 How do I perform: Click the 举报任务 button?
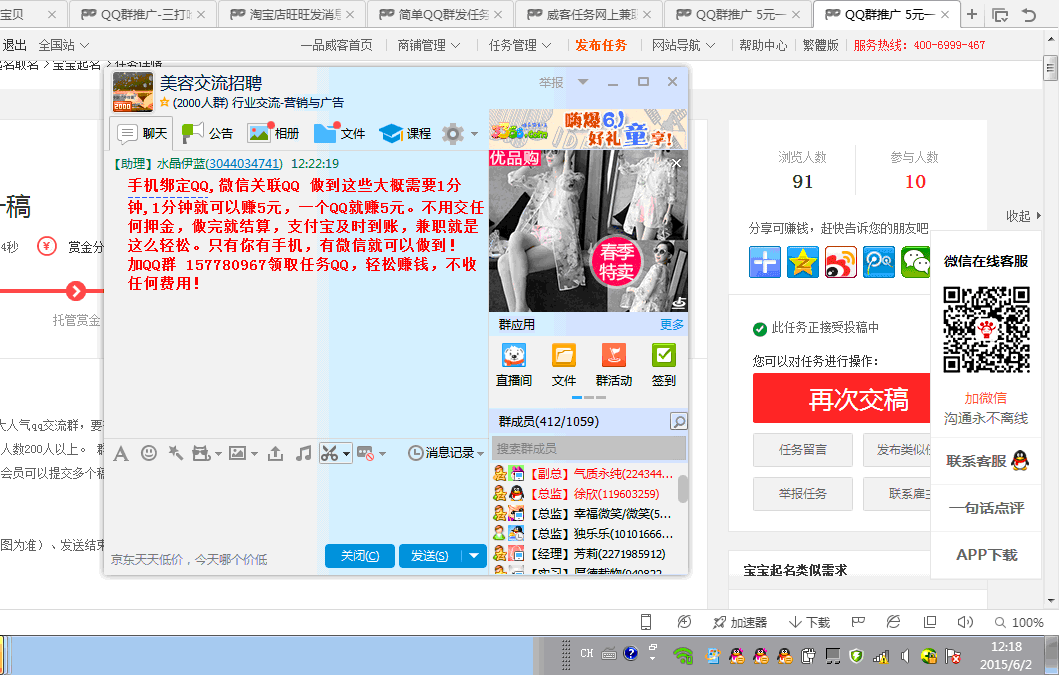point(802,494)
